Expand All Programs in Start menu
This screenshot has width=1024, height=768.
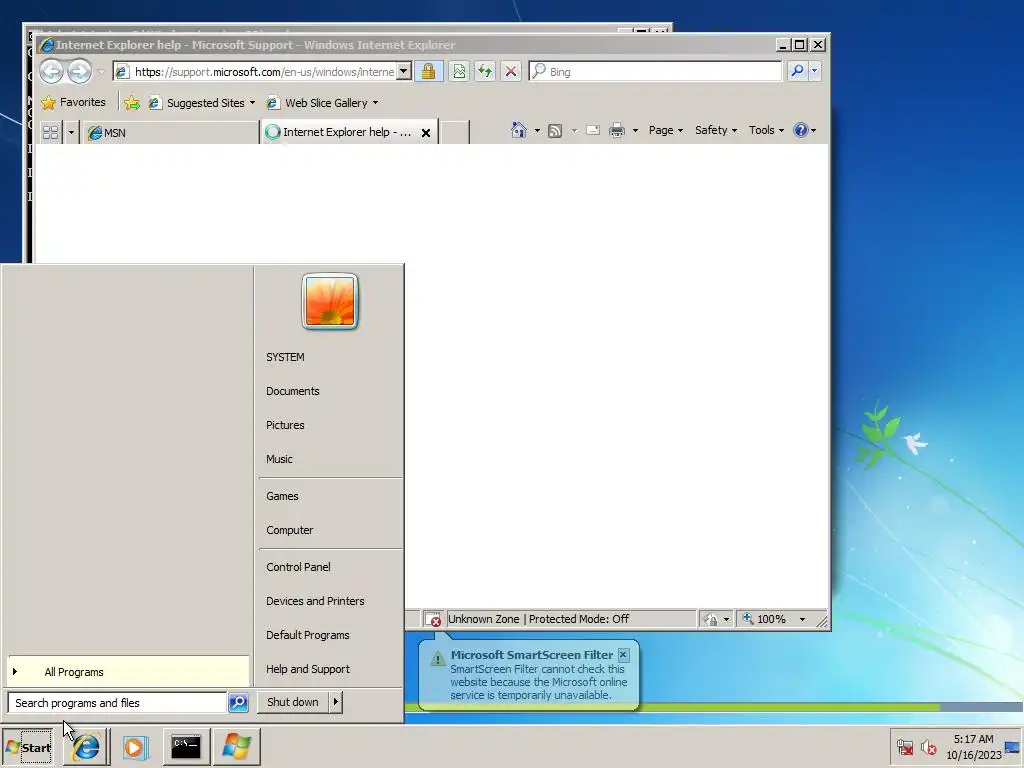point(129,672)
